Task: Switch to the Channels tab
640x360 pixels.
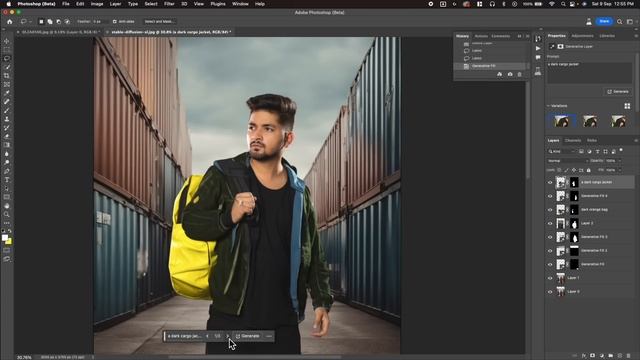Action: click(573, 140)
